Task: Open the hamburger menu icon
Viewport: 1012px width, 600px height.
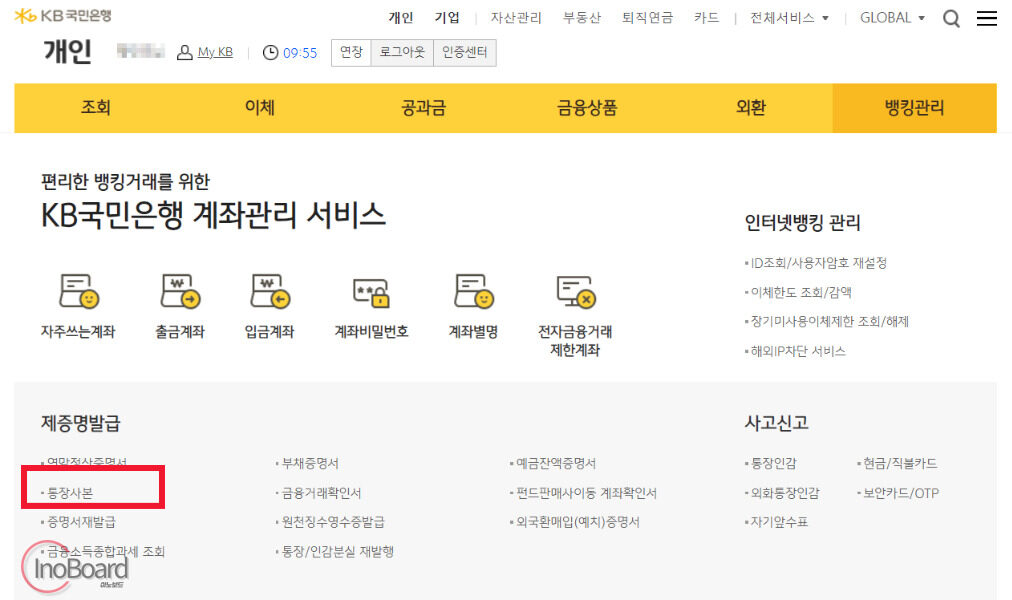Action: (x=986, y=18)
